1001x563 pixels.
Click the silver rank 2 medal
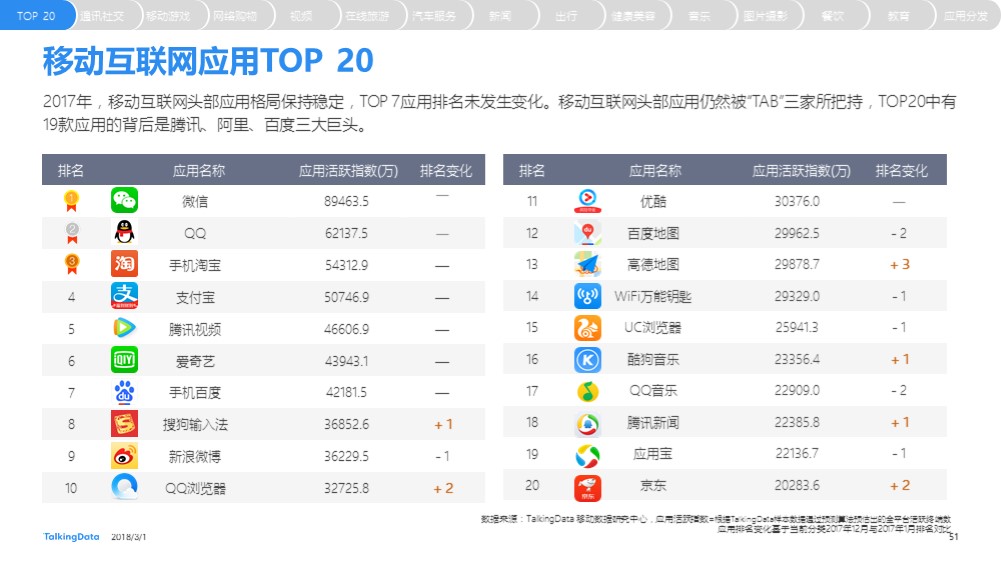coord(72,233)
